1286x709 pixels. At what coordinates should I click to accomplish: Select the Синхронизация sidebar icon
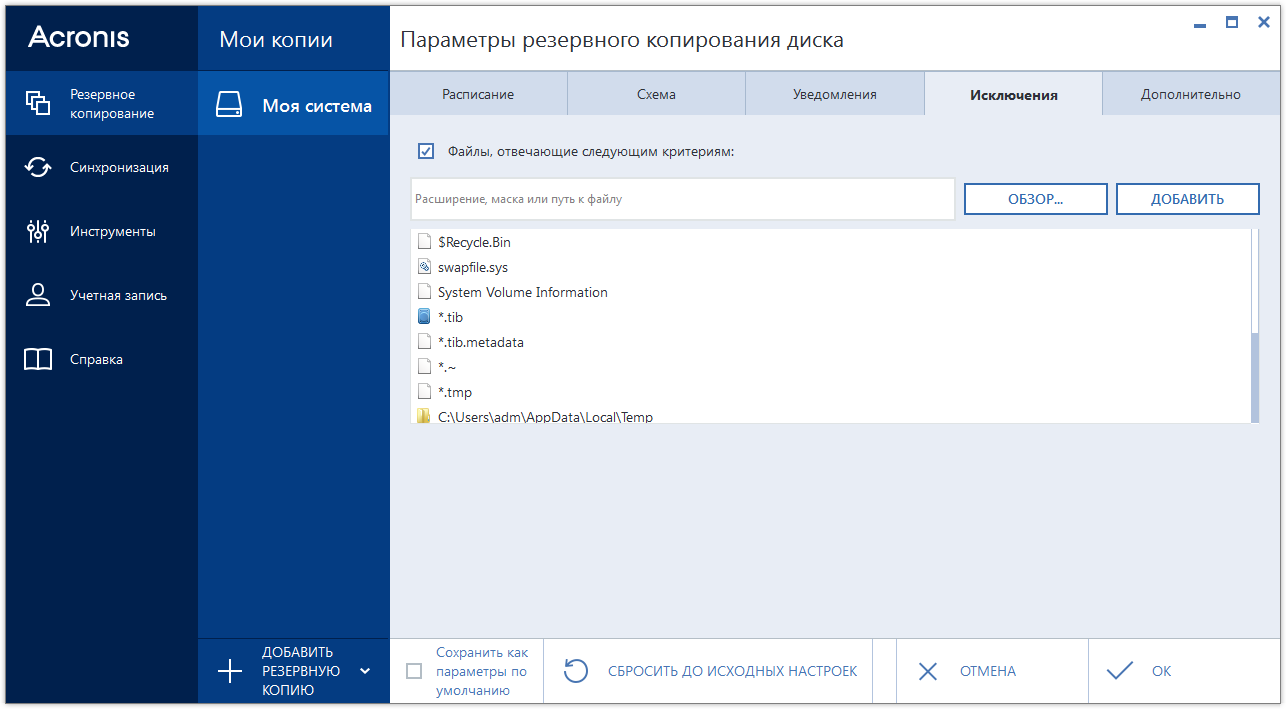(x=37, y=167)
